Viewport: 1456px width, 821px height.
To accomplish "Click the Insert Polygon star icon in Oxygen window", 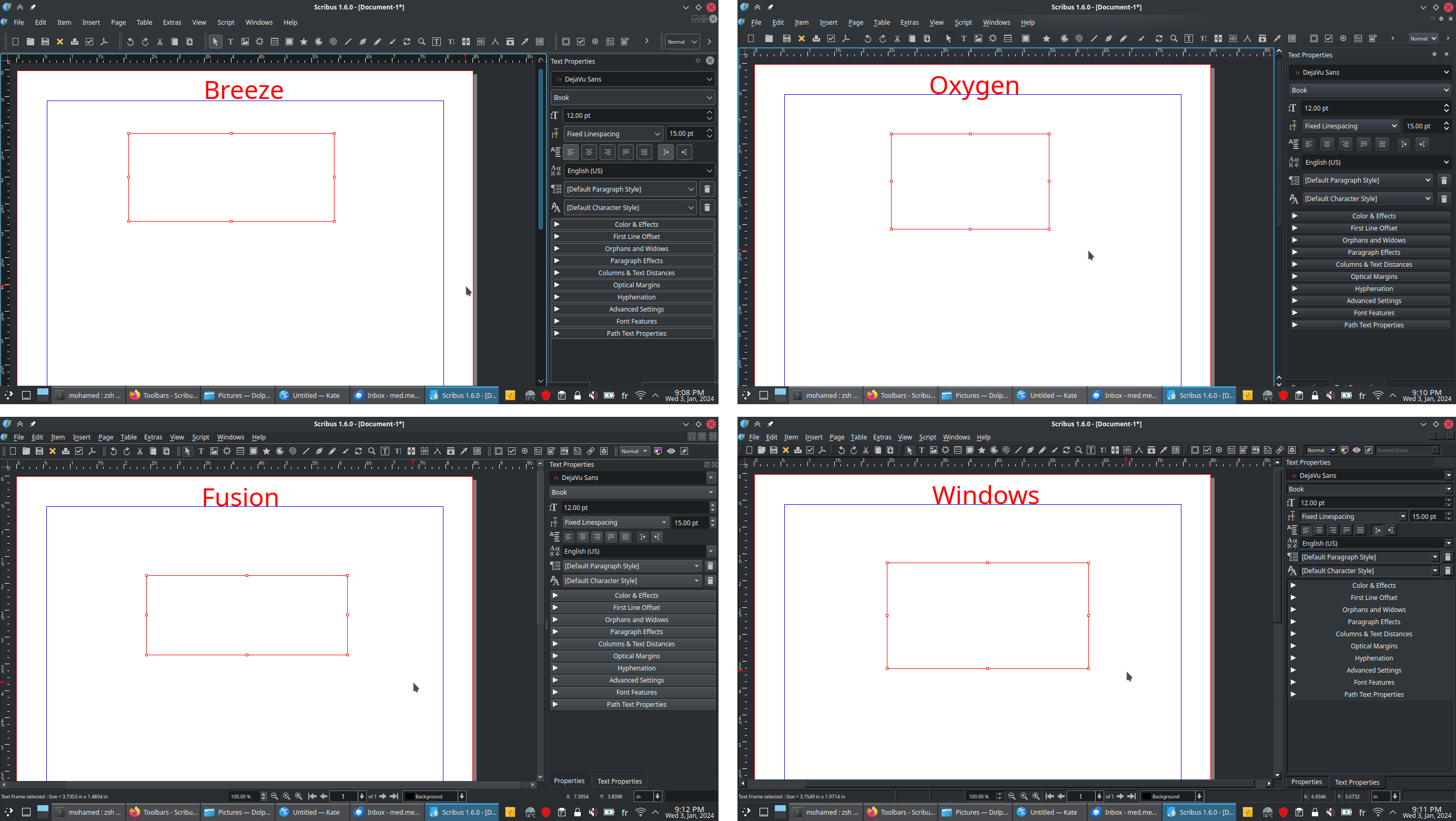I will [x=1046, y=38].
